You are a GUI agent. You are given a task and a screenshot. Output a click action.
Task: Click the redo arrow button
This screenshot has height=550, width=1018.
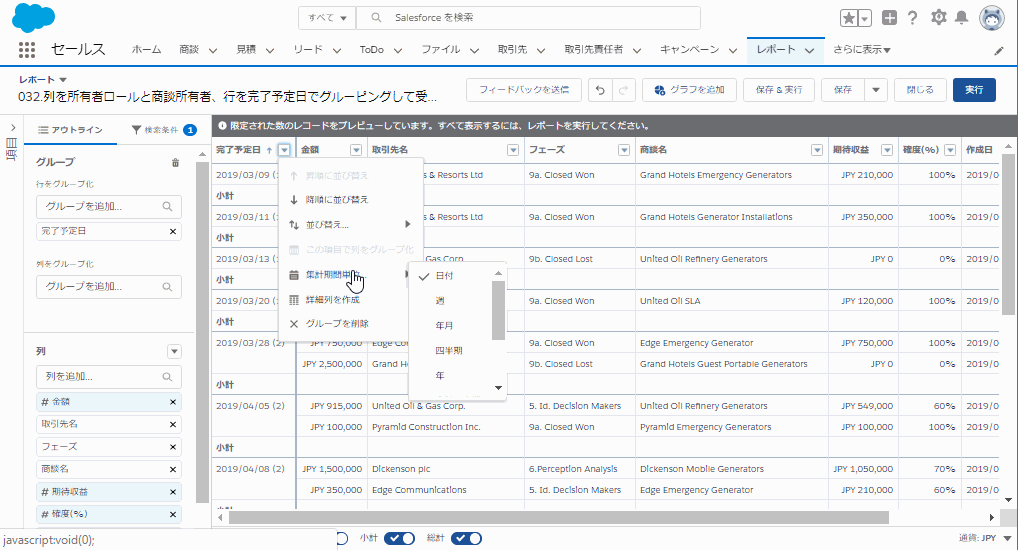tap(623, 90)
